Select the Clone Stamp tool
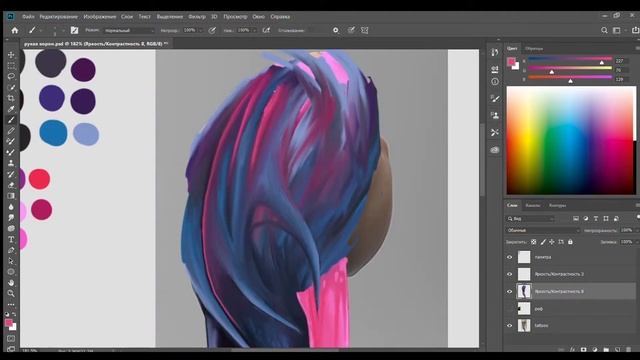Viewport: 640px width, 360px height. 11,163
